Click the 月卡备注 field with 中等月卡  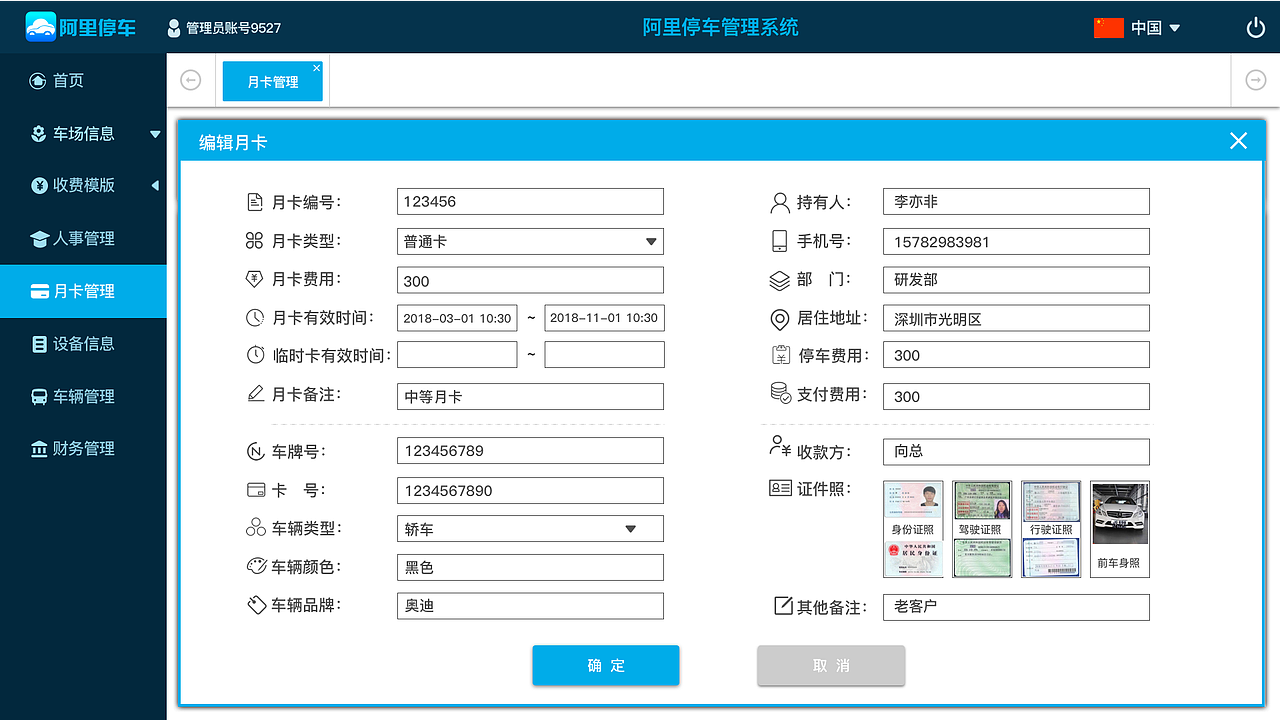coord(530,396)
